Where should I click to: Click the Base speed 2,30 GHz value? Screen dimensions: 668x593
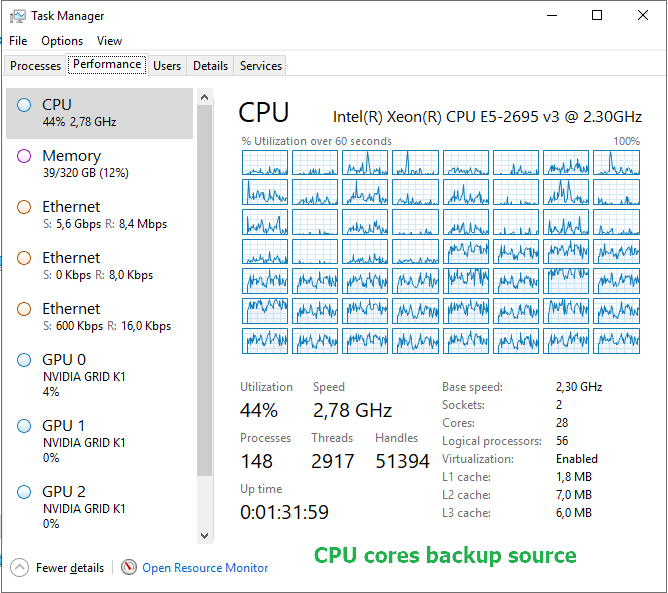(x=579, y=387)
